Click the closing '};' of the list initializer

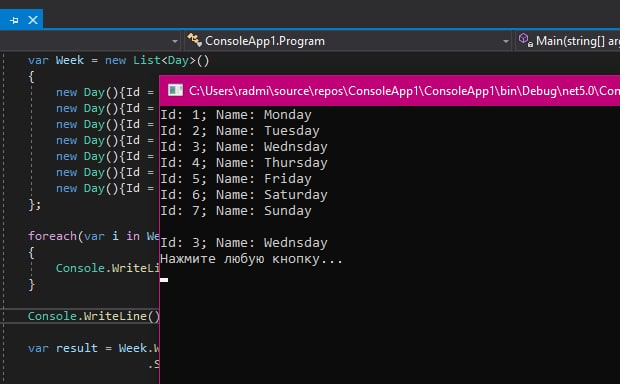pyautogui.click(x=34, y=204)
